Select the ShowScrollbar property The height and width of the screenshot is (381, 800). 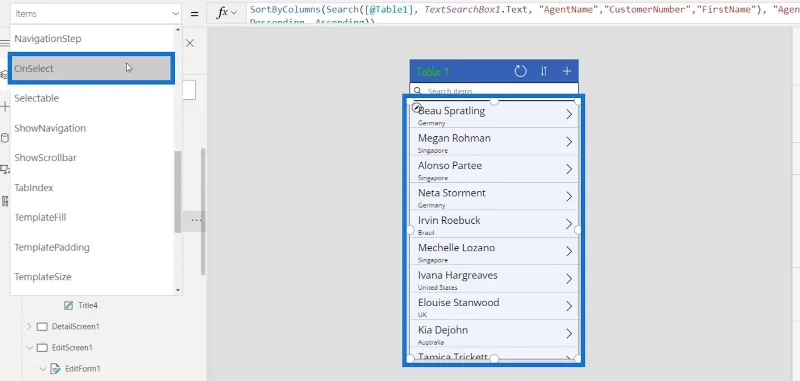coord(92,158)
